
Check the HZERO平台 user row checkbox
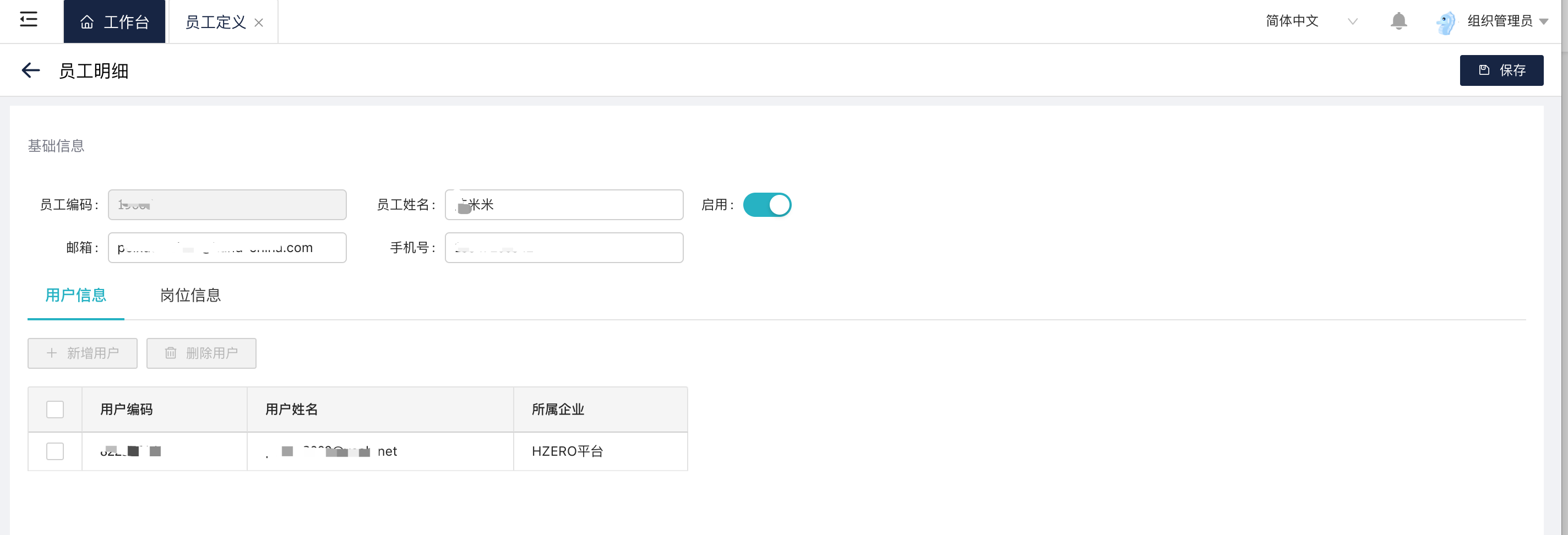click(55, 451)
